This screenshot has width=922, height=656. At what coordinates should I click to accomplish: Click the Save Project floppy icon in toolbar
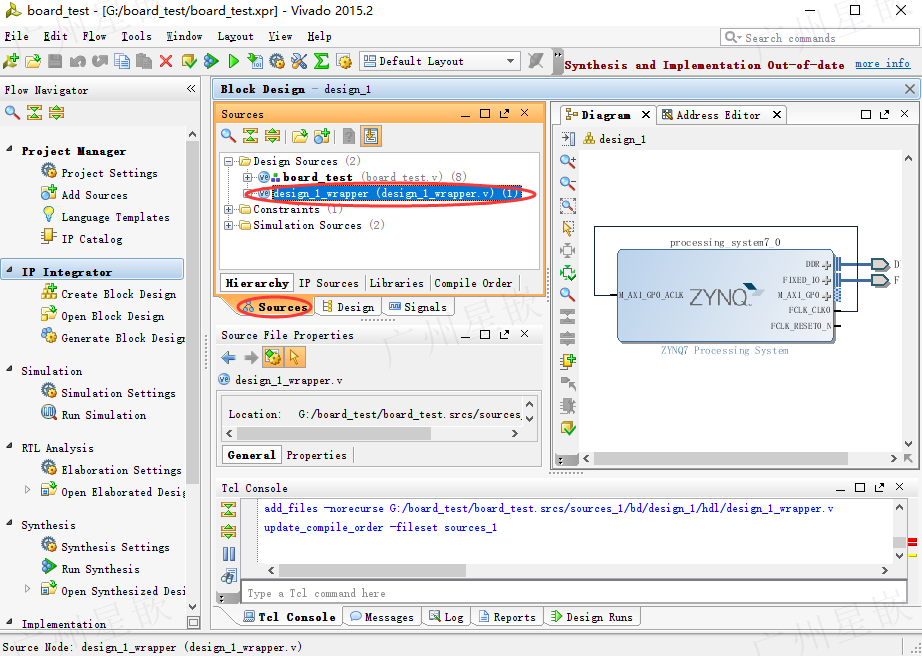pos(55,61)
